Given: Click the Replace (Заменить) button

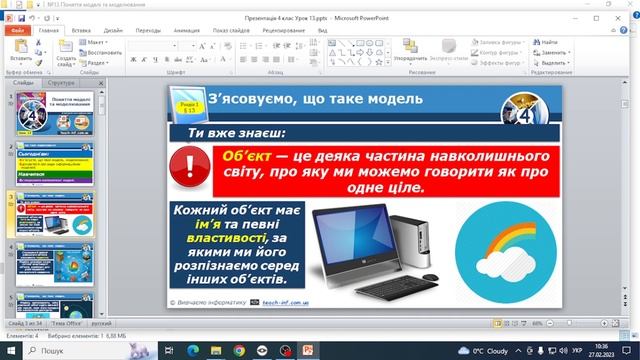Looking at the screenshot, I should coord(552,53).
